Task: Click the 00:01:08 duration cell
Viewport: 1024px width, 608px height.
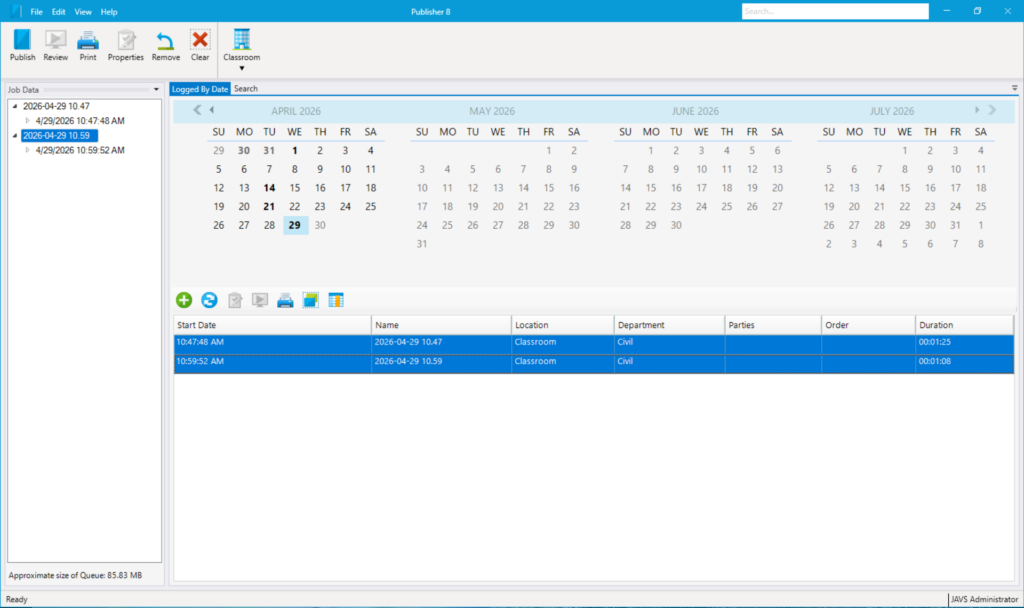Action: click(x=965, y=364)
